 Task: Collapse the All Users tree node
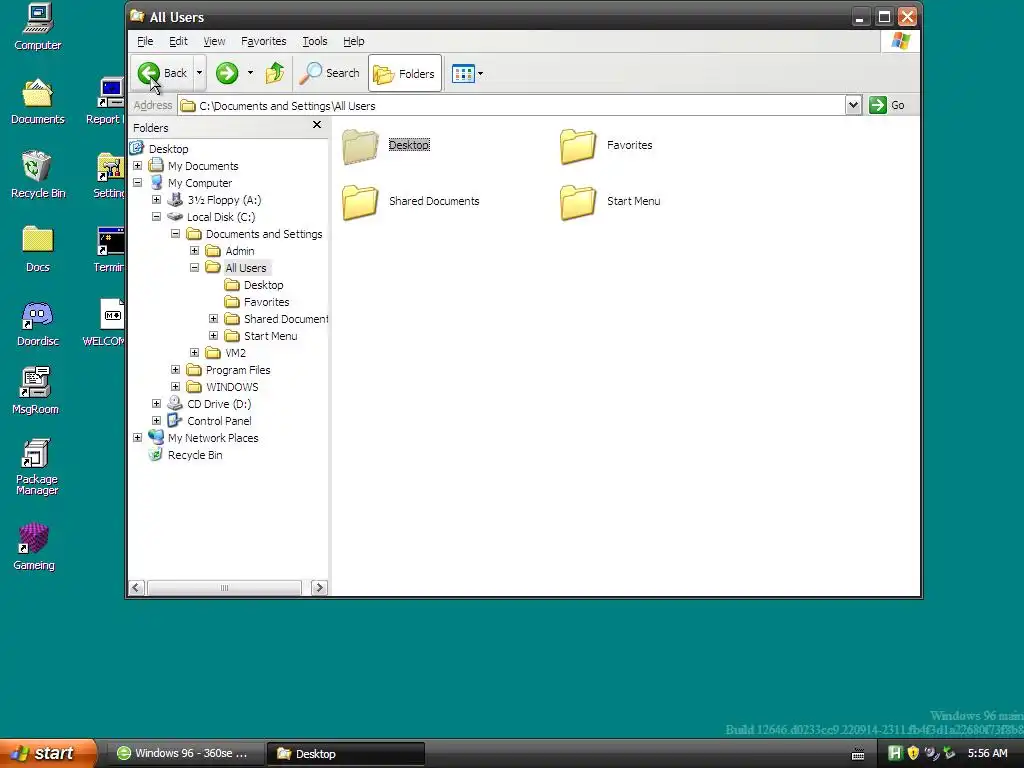[x=195, y=268]
